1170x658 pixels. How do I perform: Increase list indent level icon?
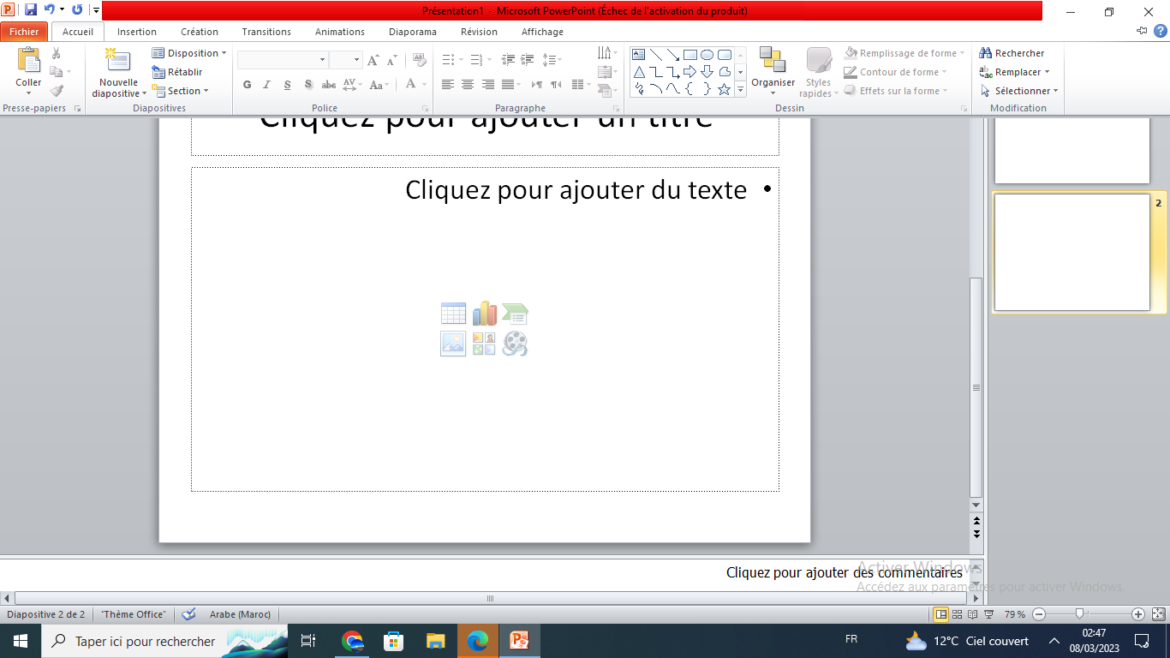coord(528,60)
